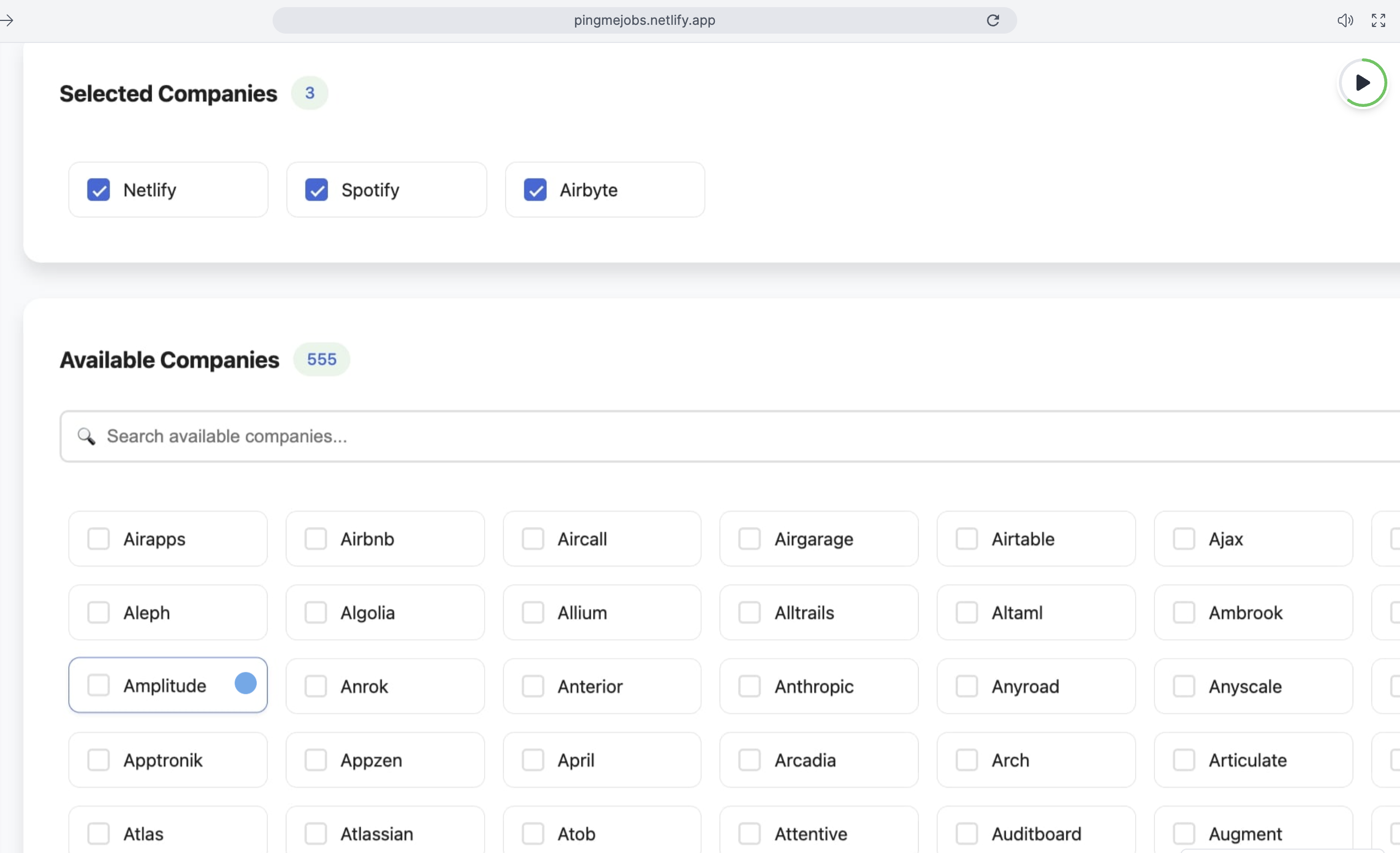Click the Selected Companies heading

coord(168,94)
